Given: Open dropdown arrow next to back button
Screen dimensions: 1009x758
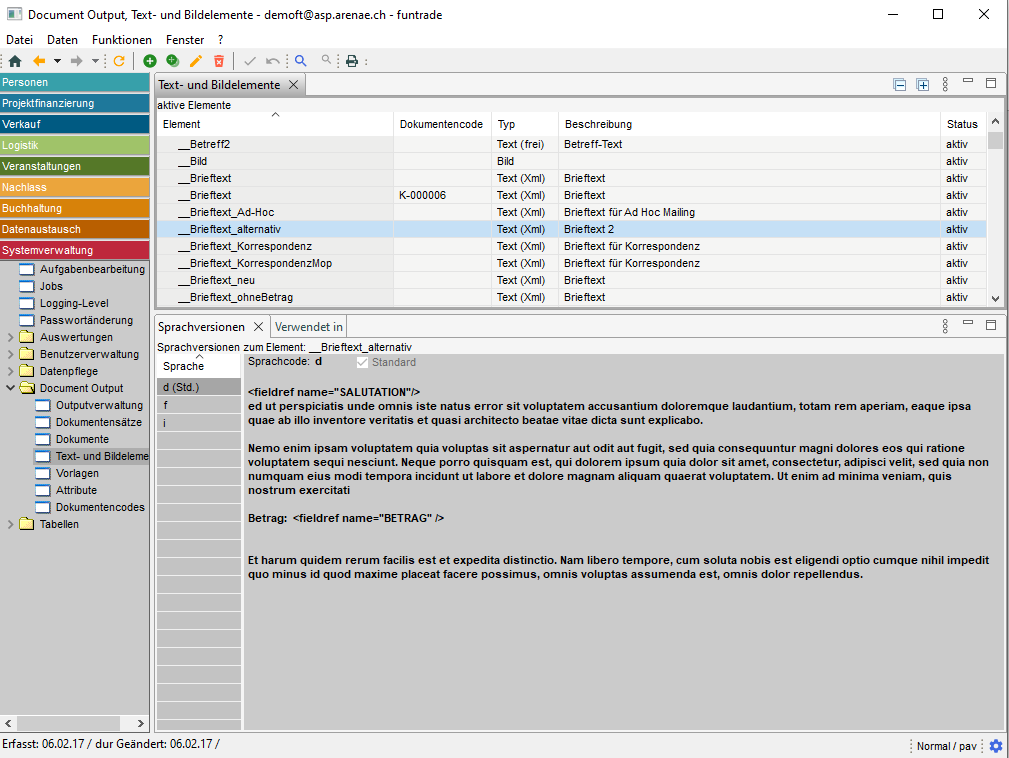Looking at the screenshot, I should (x=57, y=61).
